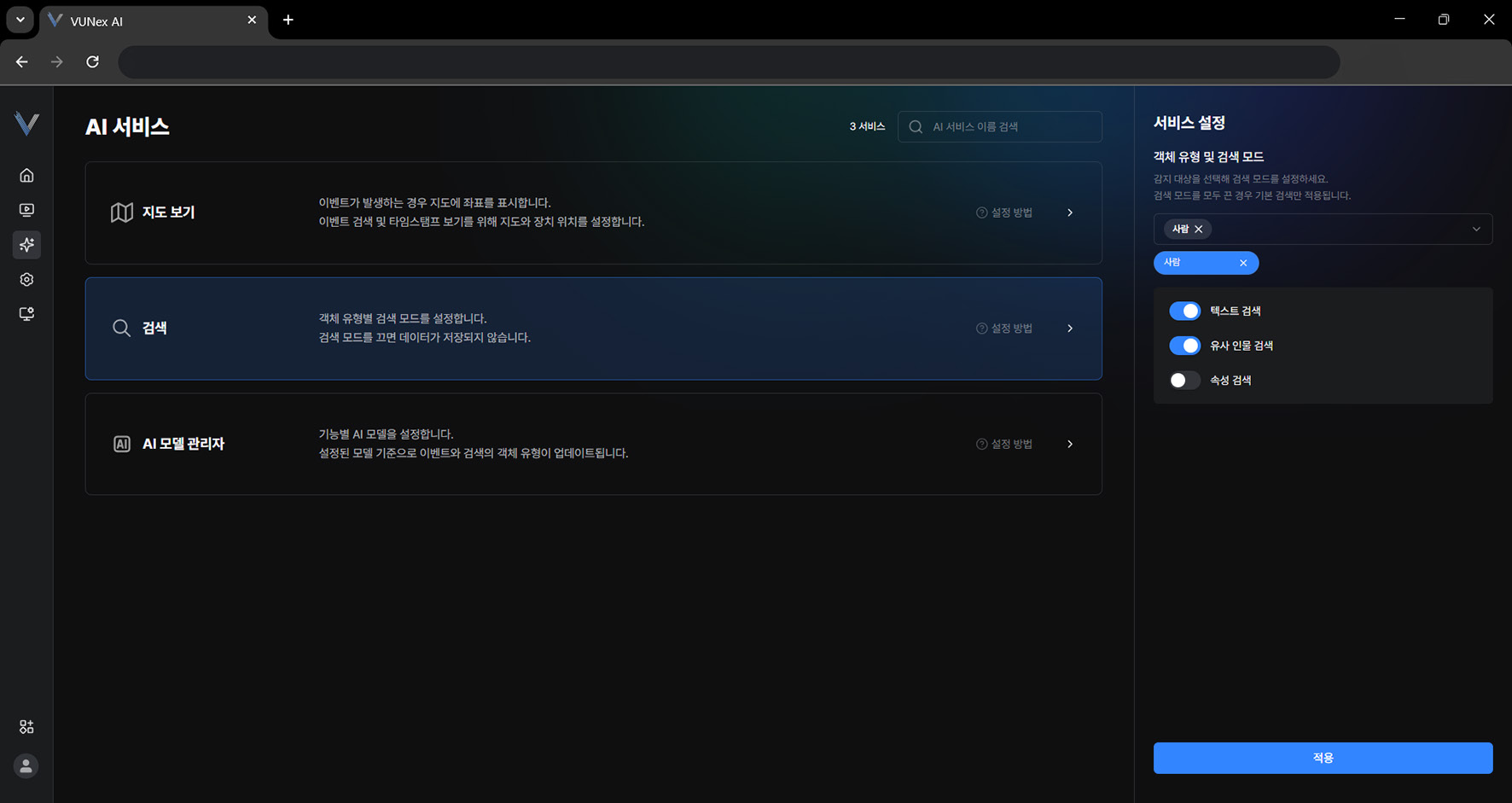This screenshot has width=1512, height=803.
Task: Open the apps grid icon at bottom
Action: point(26,727)
